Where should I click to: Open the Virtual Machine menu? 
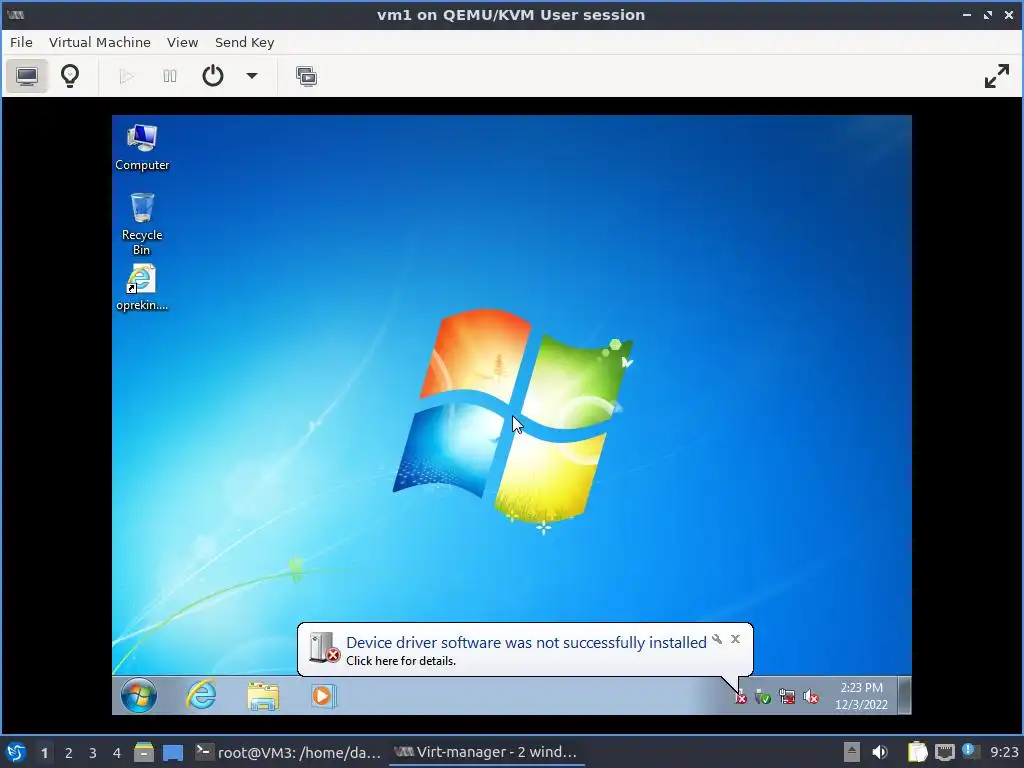click(100, 42)
